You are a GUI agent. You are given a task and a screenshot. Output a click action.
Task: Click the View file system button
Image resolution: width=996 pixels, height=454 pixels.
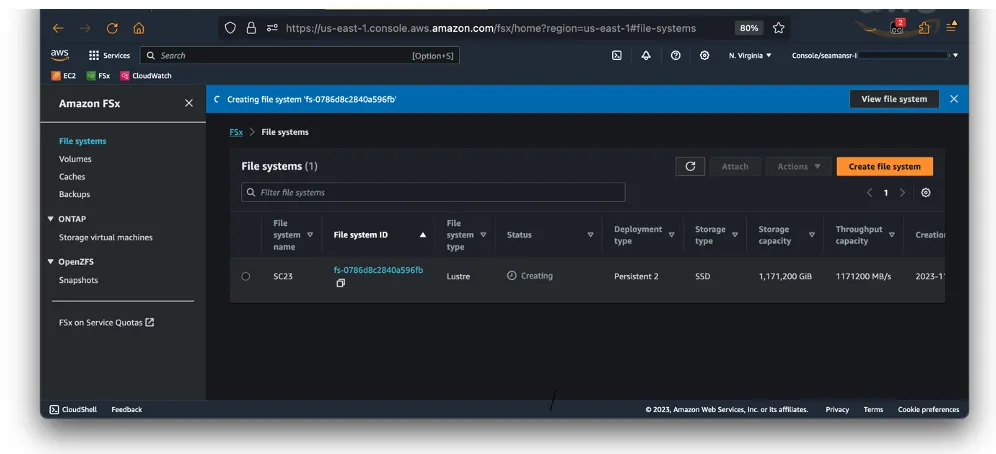coord(894,99)
